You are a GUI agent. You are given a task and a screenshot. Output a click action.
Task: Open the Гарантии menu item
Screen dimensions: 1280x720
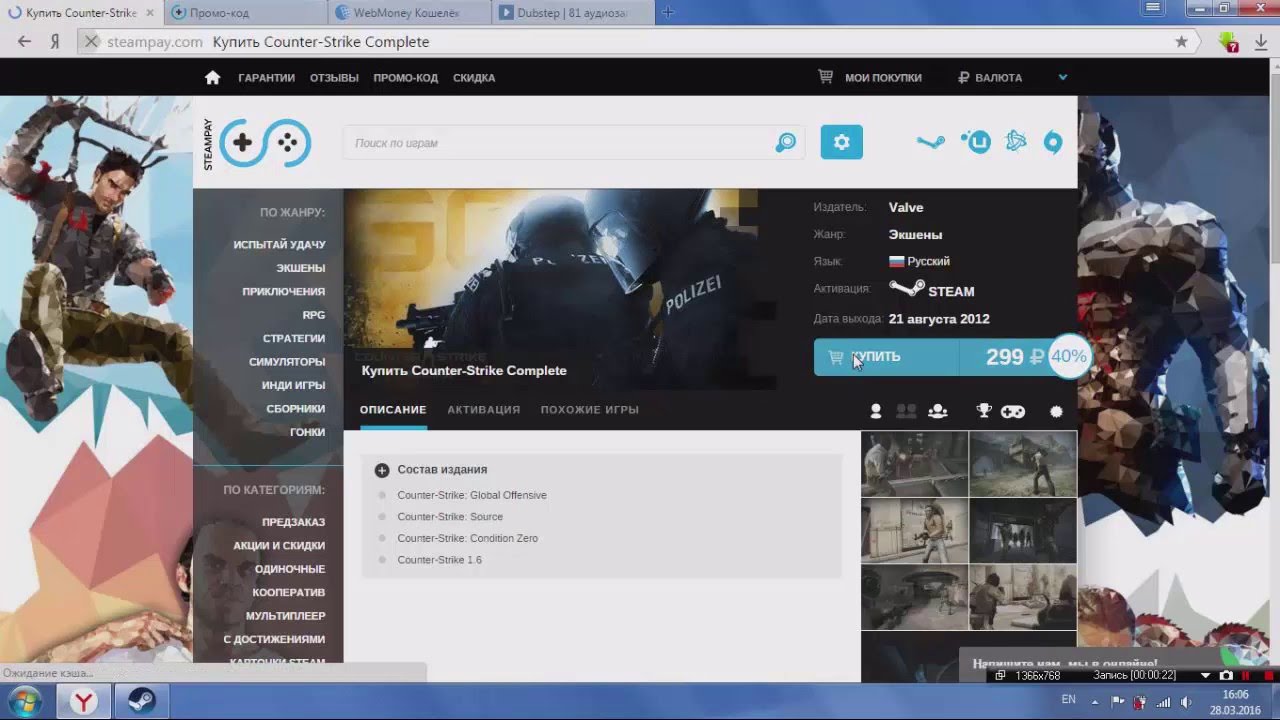266,78
